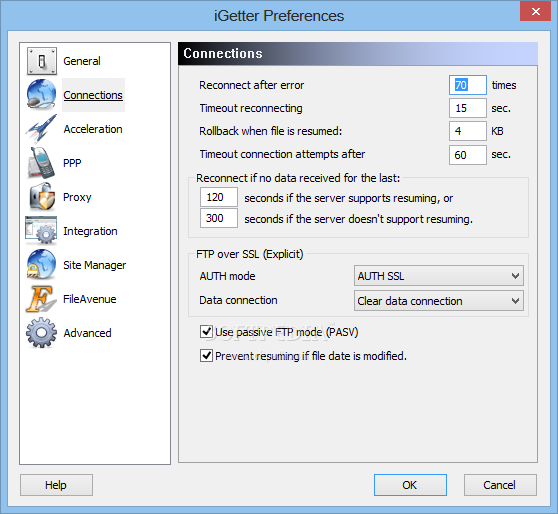Confirm preferences with OK button

(410, 485)
